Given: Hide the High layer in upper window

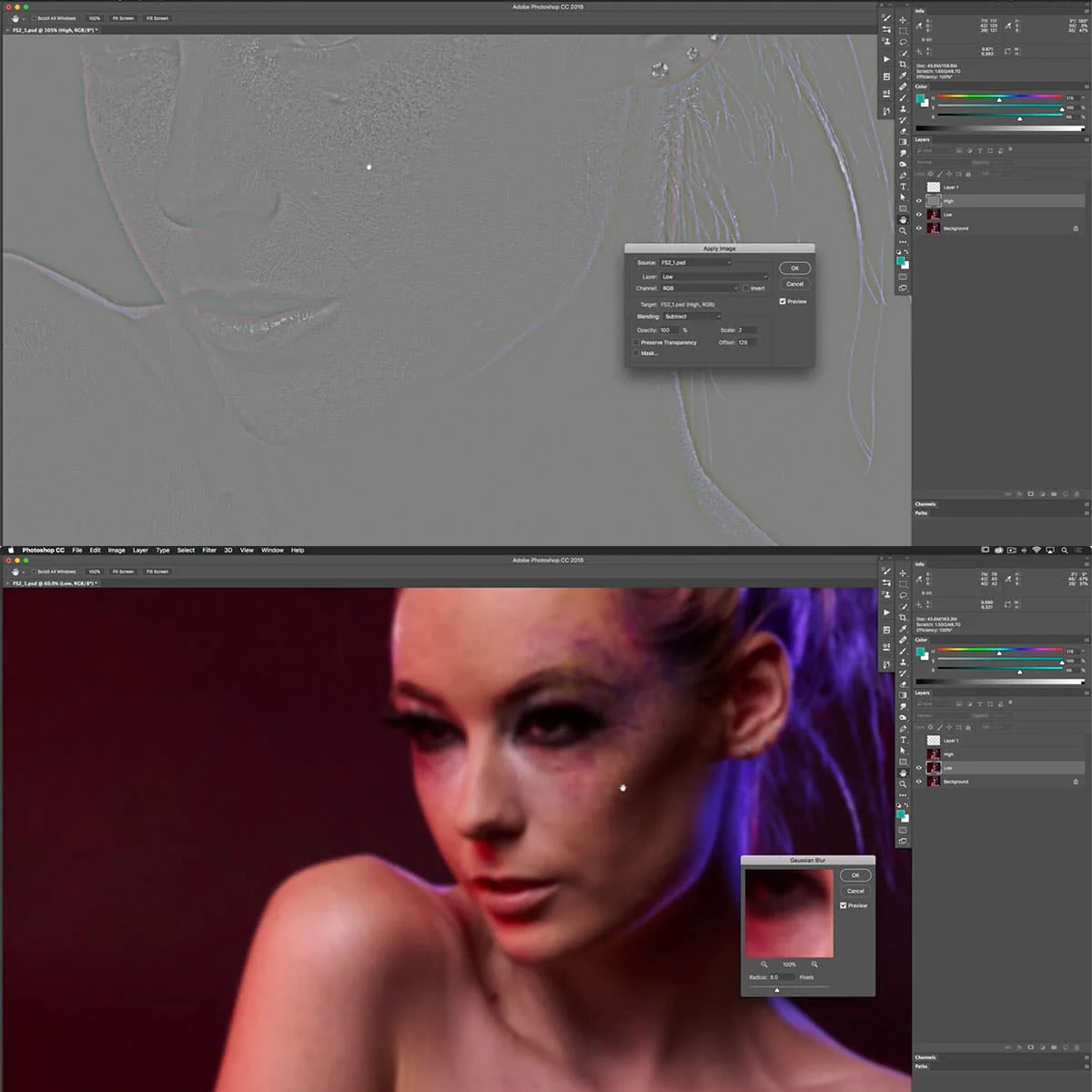Looking at the screenshot, I should click(918, 201).
